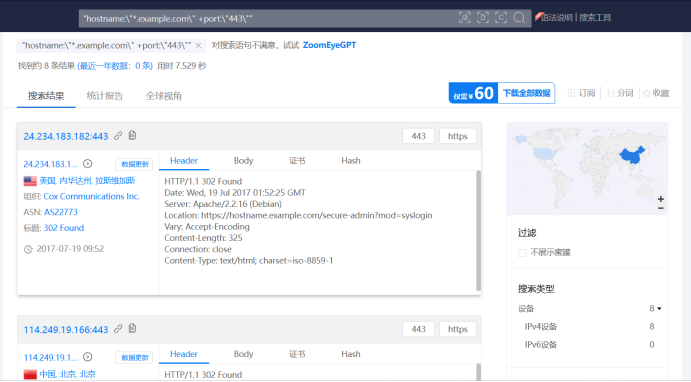The image size is (691, 382).
Task: Click the 最近一年数据 0 条 link
Action: 115,66
